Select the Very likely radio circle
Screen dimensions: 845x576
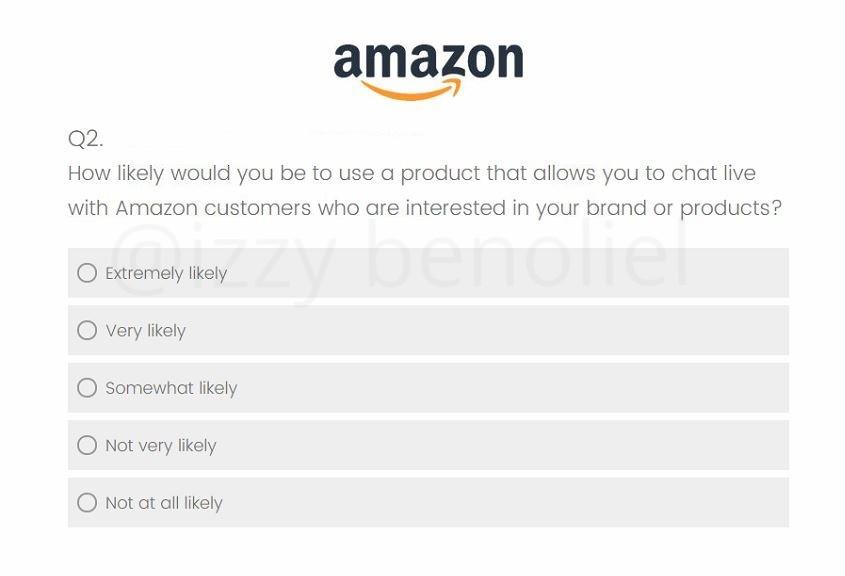[x=87, y=330]
